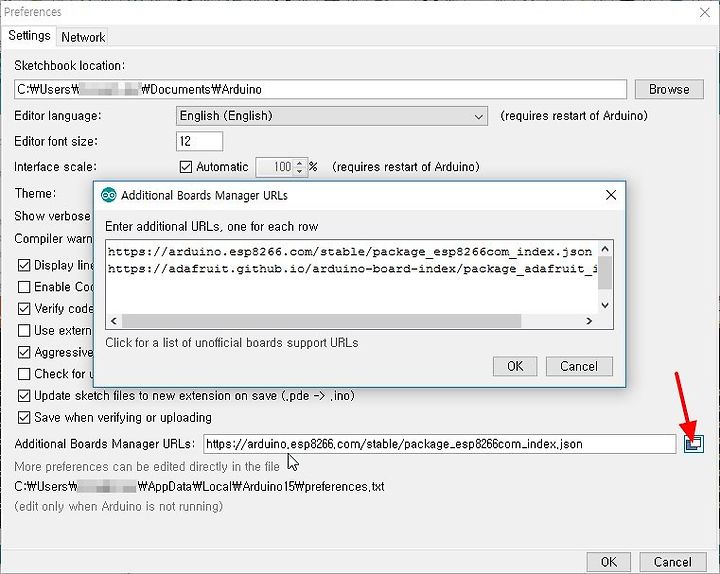Decrease interface scale with down arrow

(299, 171)
